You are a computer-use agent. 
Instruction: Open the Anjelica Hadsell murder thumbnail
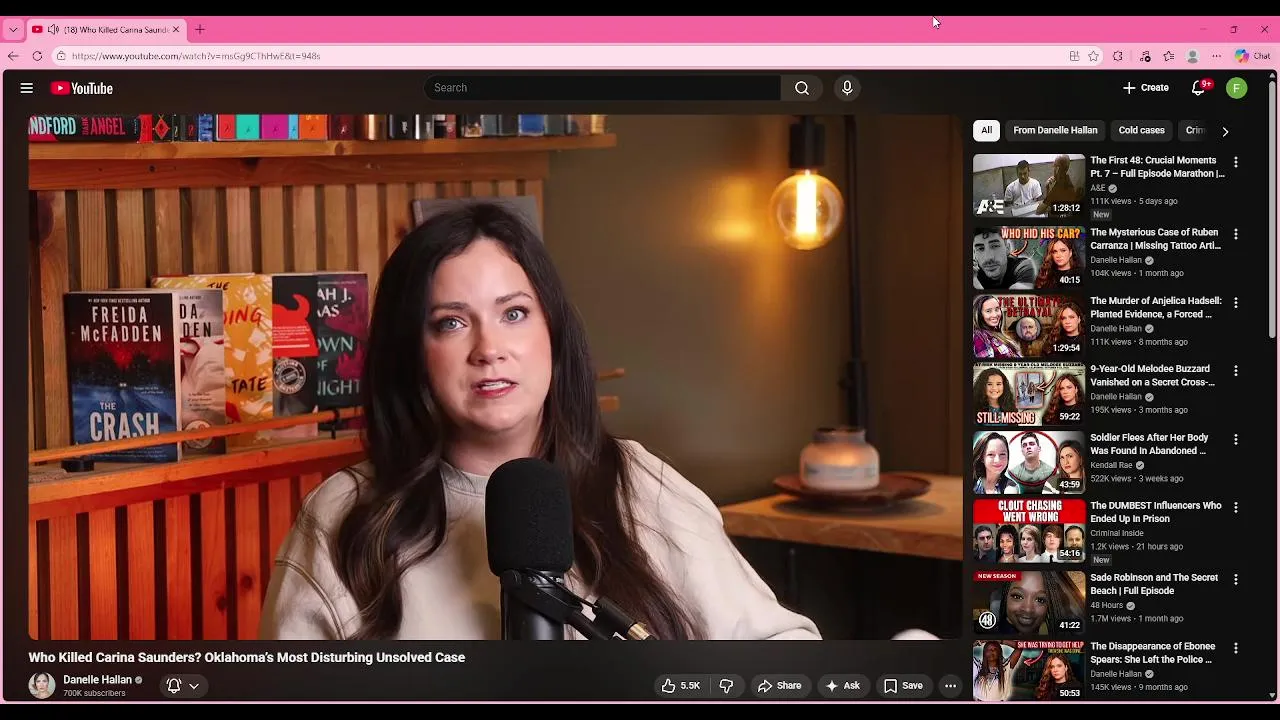coord(1029,325)
